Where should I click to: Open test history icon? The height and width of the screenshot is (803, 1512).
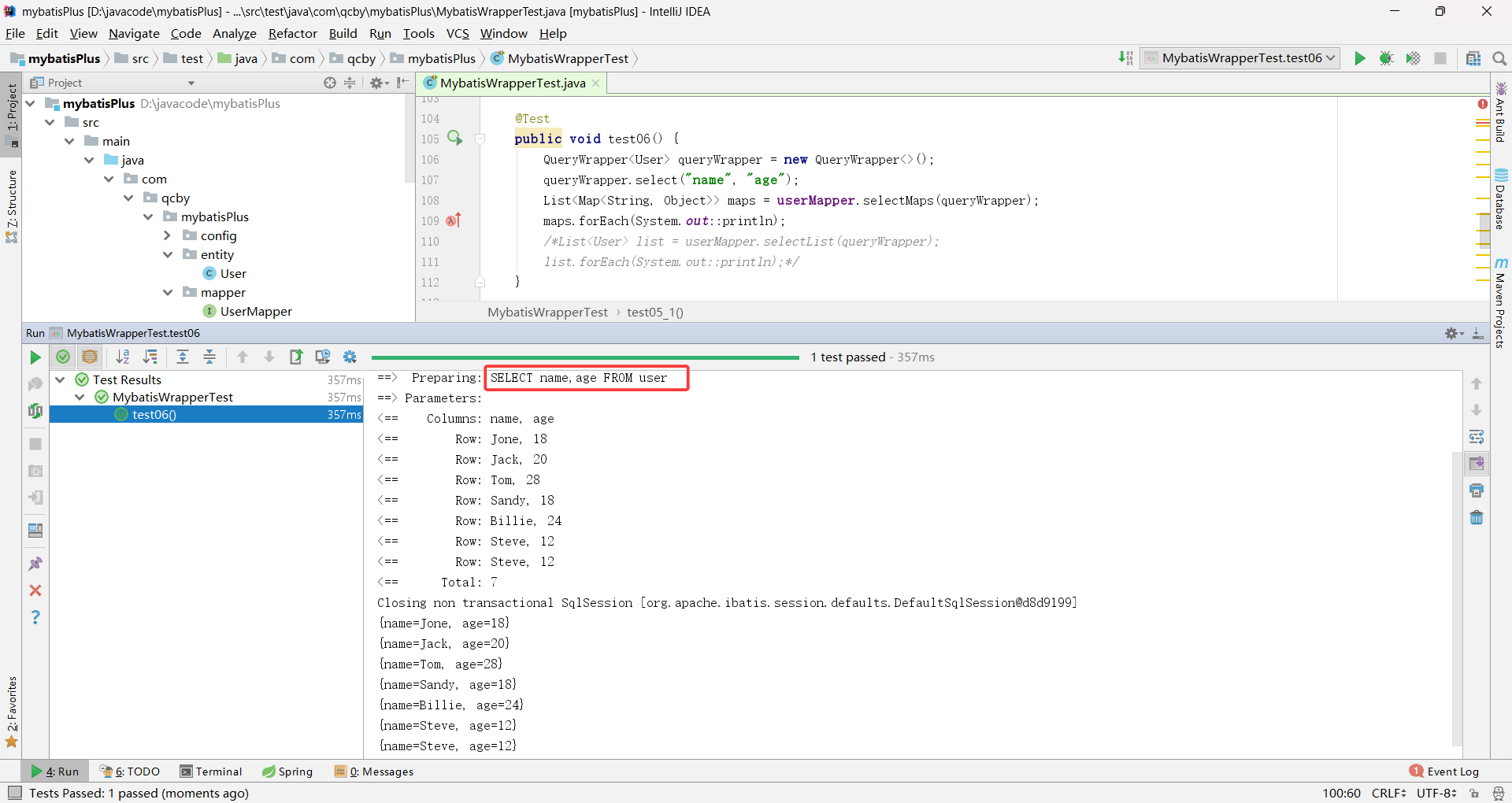(x=323, y=357)
